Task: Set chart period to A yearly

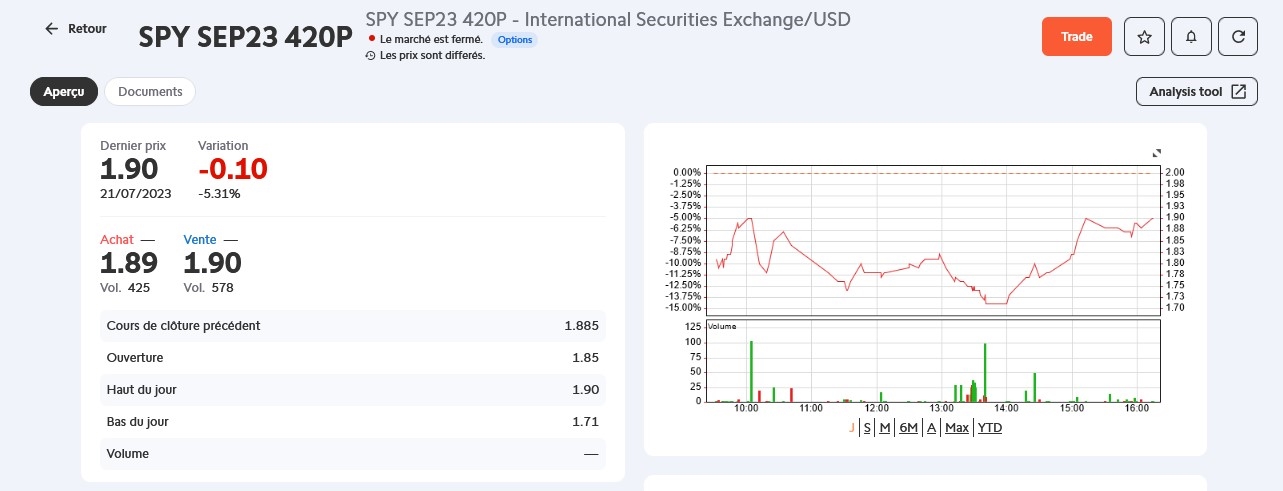Action: 931,428
